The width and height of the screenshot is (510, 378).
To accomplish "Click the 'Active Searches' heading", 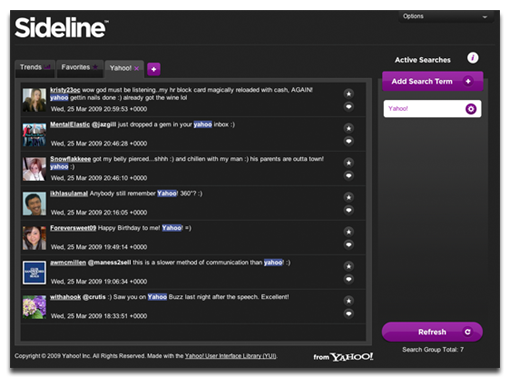I will coord(423,60).
